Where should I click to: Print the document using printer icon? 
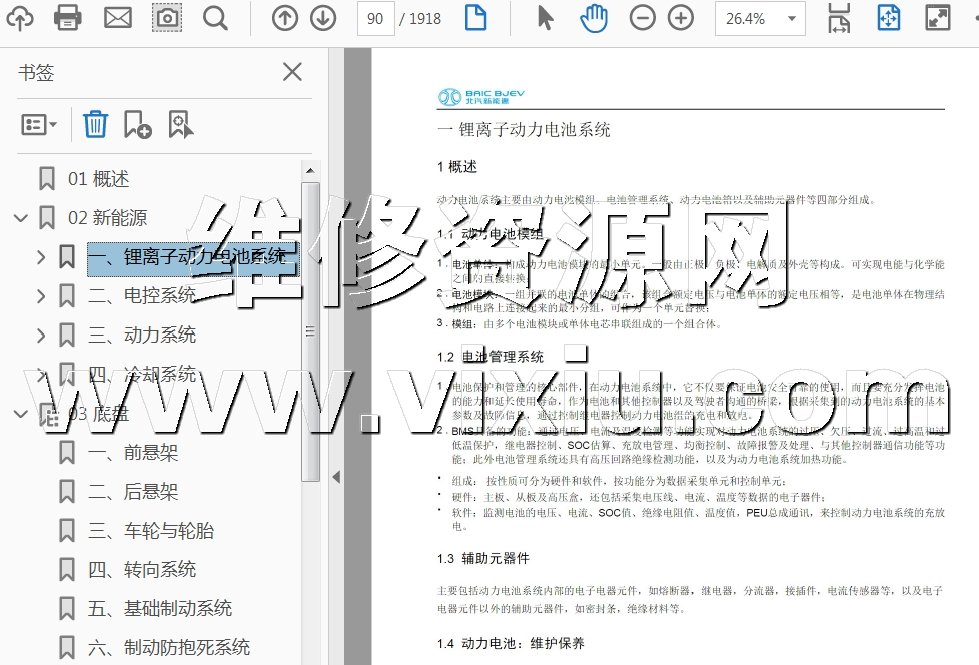(x=67, y=17)
